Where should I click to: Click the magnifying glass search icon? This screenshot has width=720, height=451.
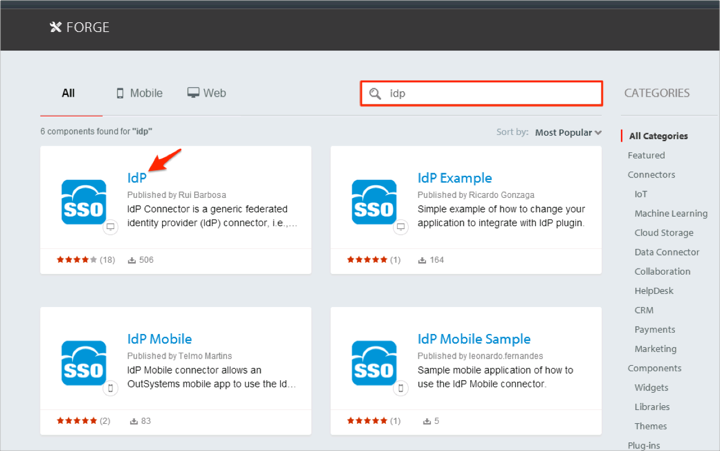tap(375, 94)
